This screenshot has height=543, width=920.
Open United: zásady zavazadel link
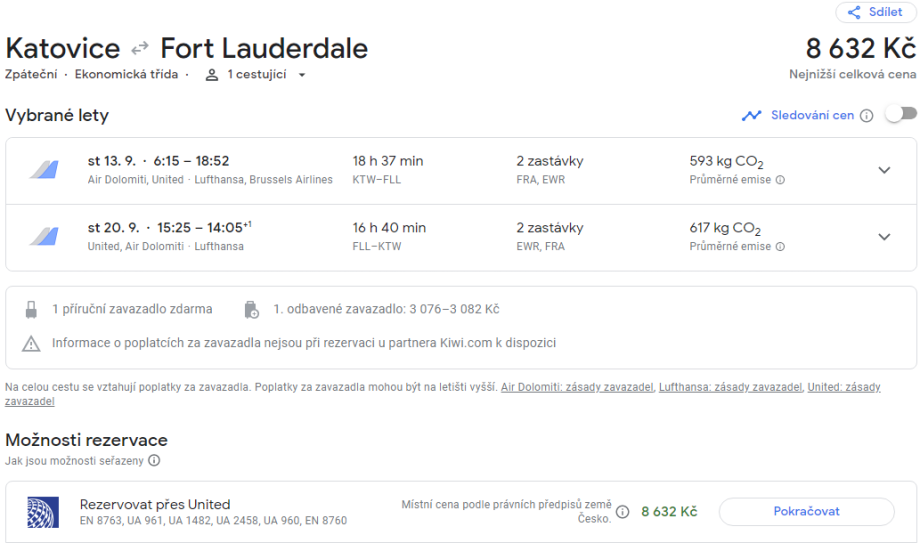844,387
